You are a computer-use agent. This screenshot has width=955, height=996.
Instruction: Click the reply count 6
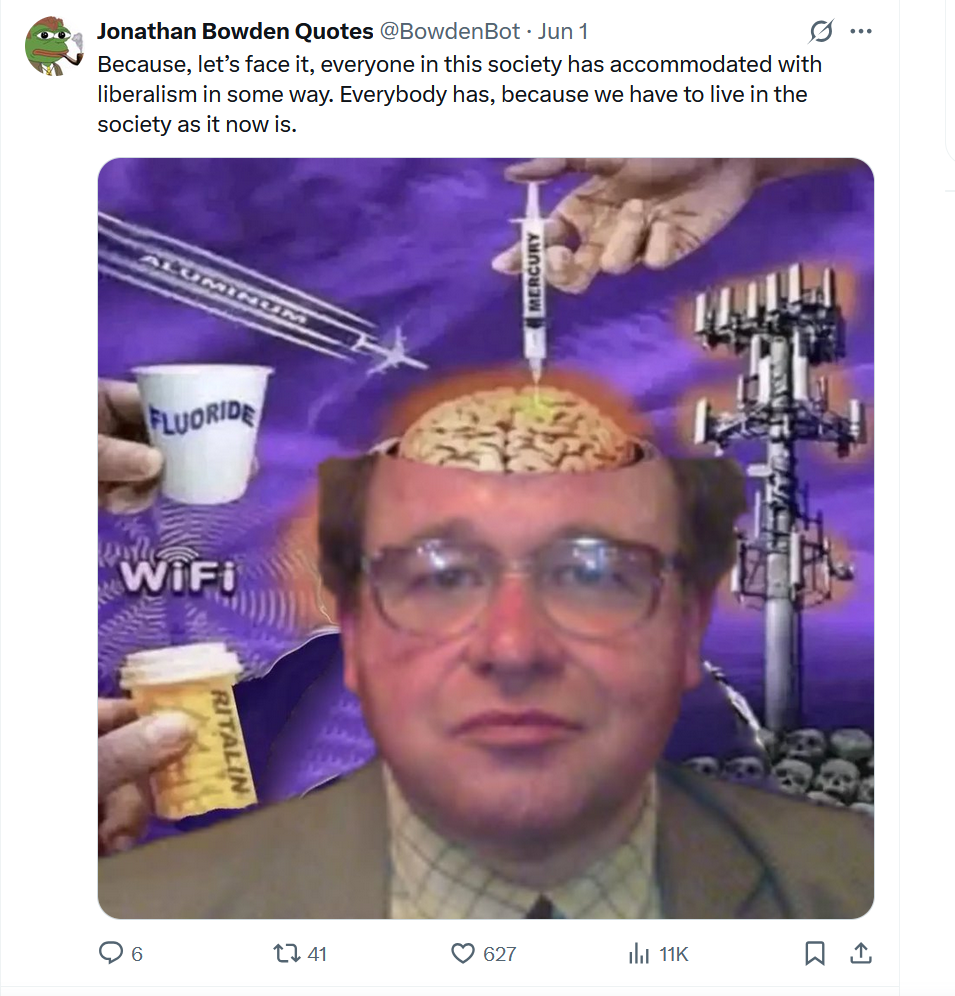[137, 954]
